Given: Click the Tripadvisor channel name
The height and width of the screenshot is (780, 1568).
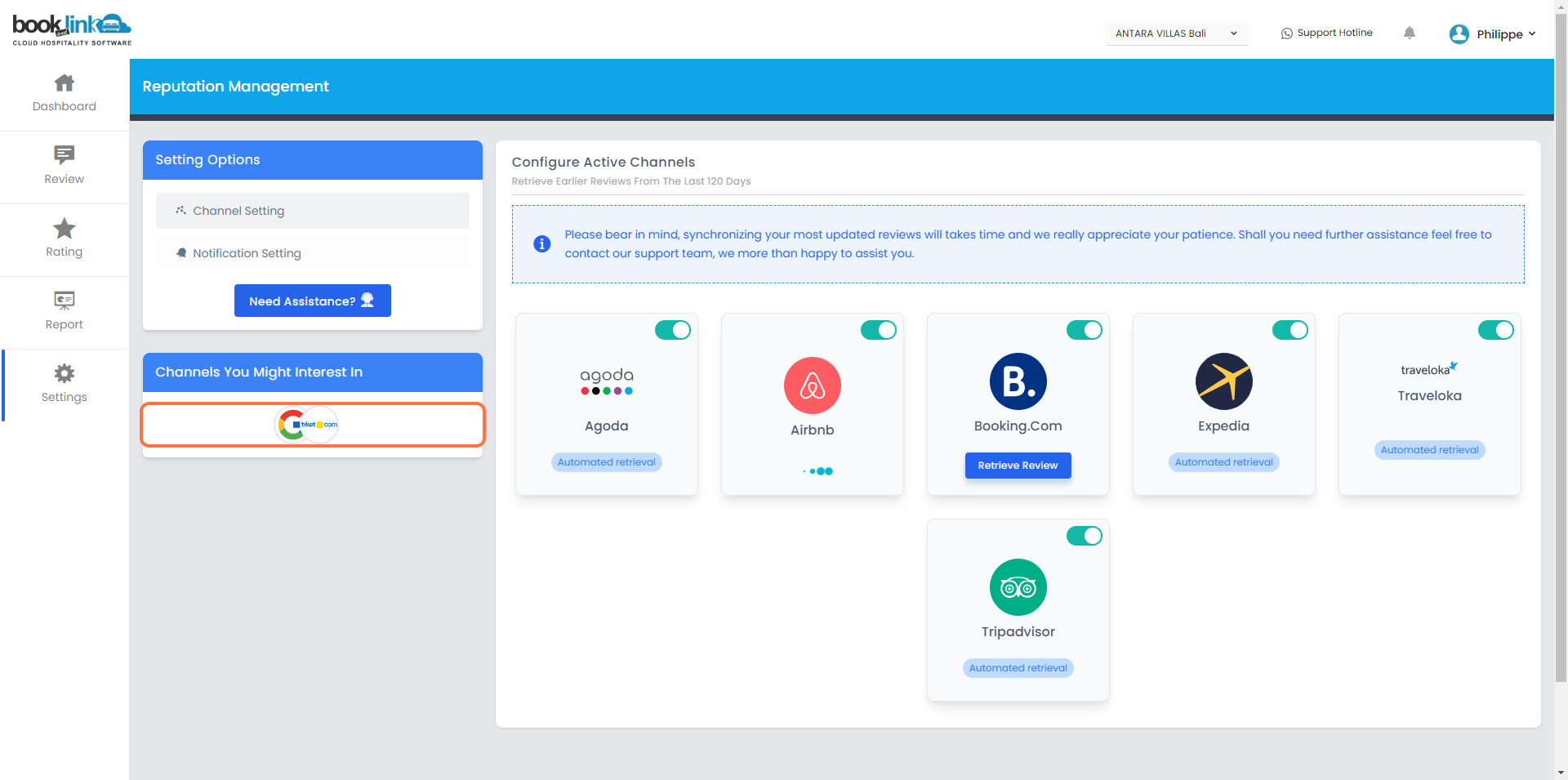Looking at the screenshot, I should tap(1018, 632).
